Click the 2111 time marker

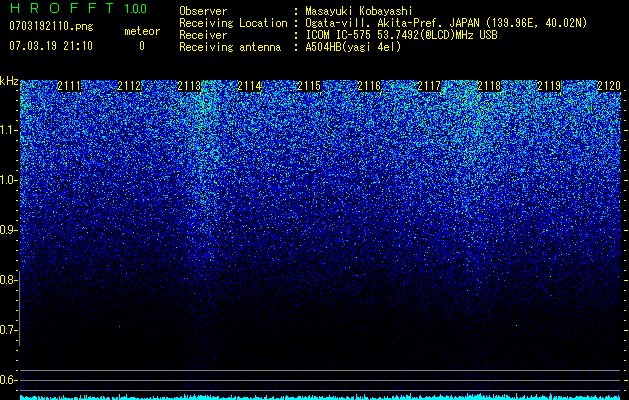(69, 86)
